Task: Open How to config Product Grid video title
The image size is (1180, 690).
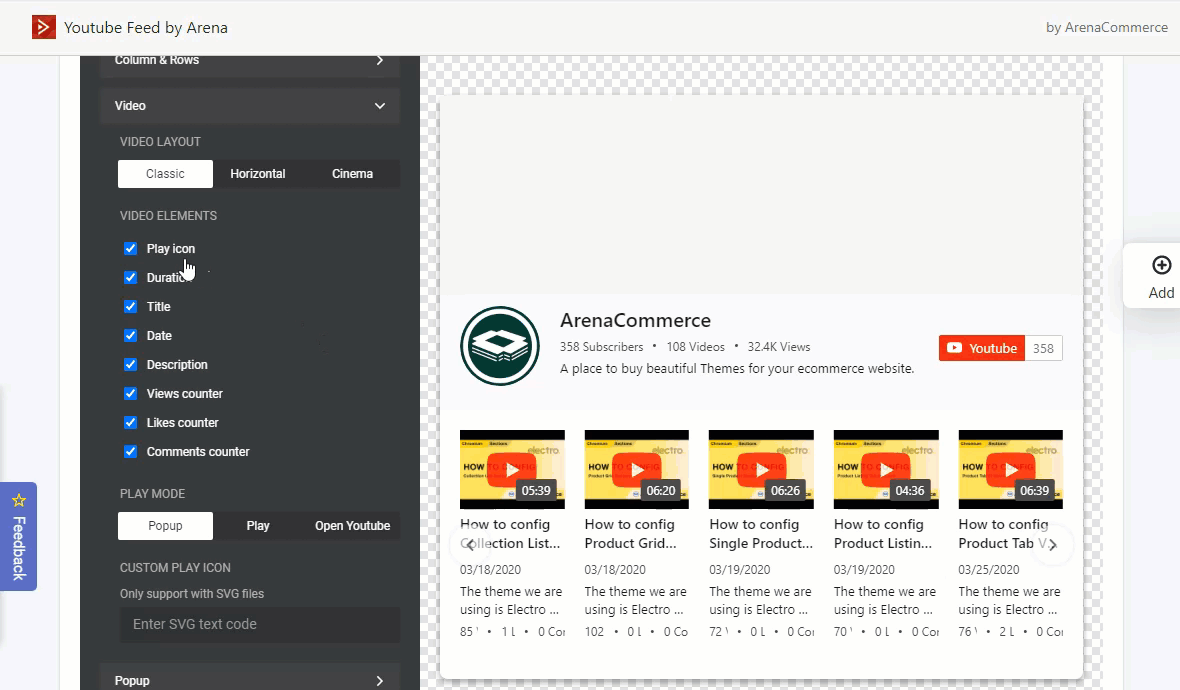Action: 631,533
